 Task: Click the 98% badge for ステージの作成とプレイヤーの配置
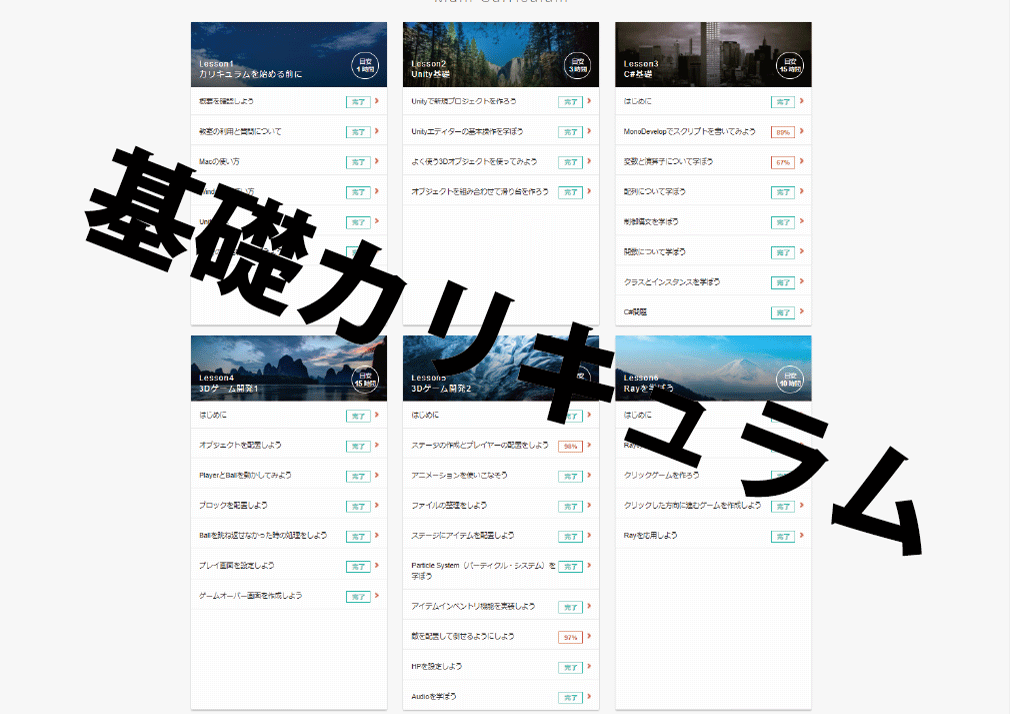pyautogui.click(x=571, y=446)
